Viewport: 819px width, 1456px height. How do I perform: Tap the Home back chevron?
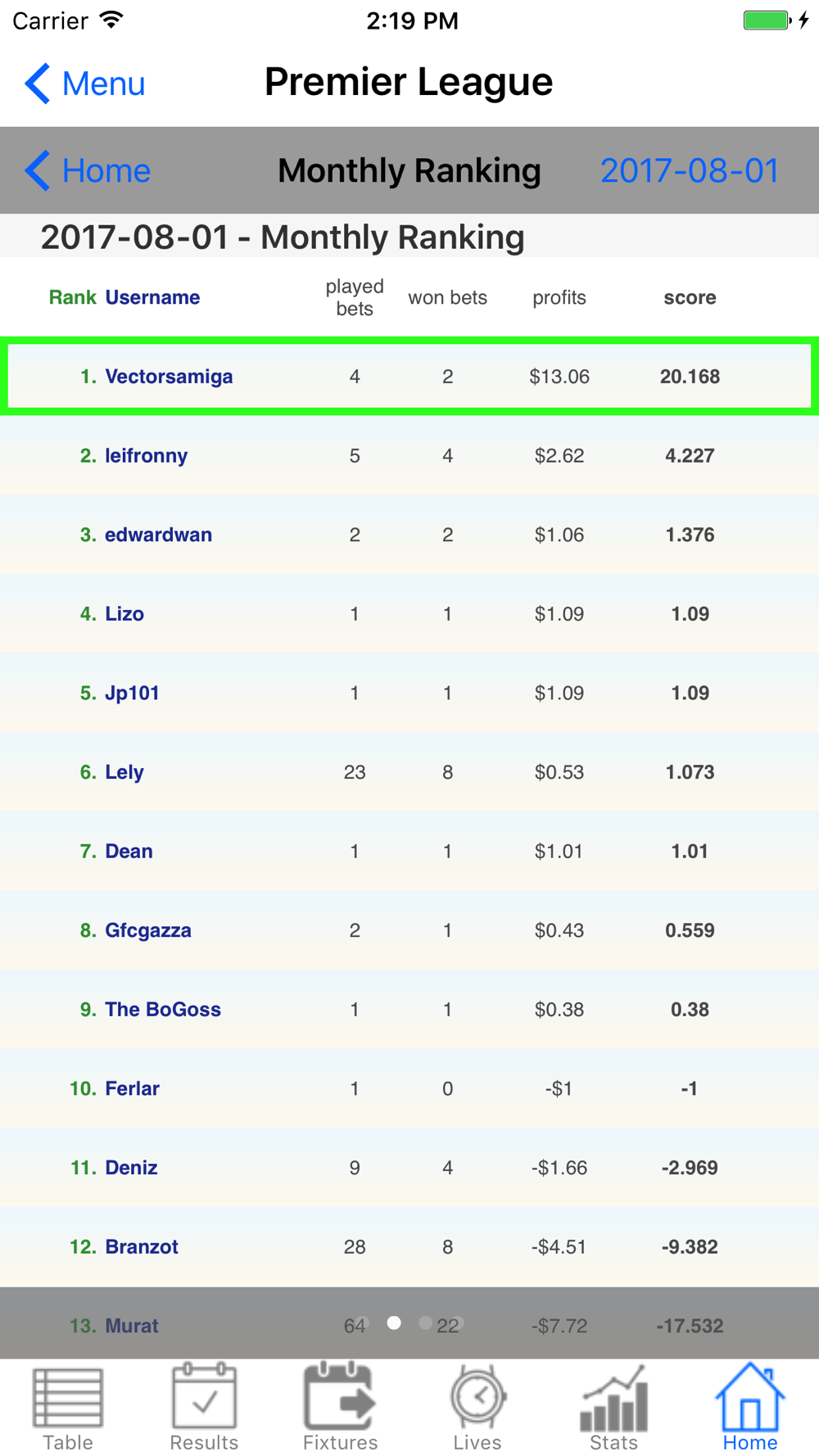37,170
